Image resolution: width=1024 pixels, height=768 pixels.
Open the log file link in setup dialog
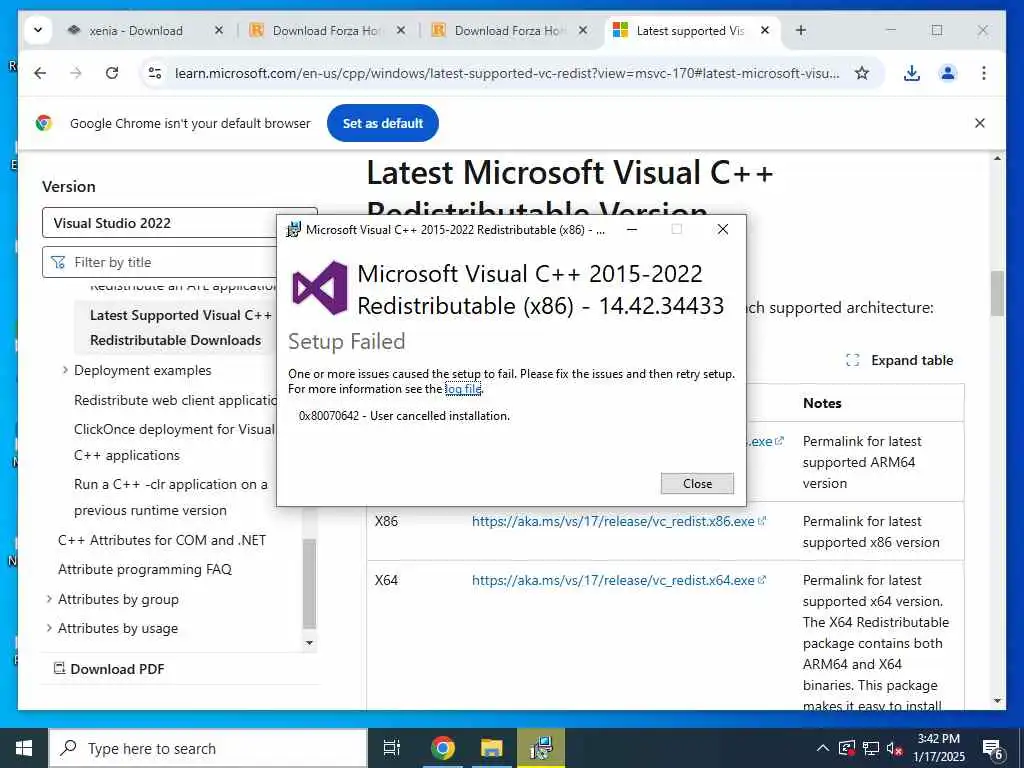[463, 389]
